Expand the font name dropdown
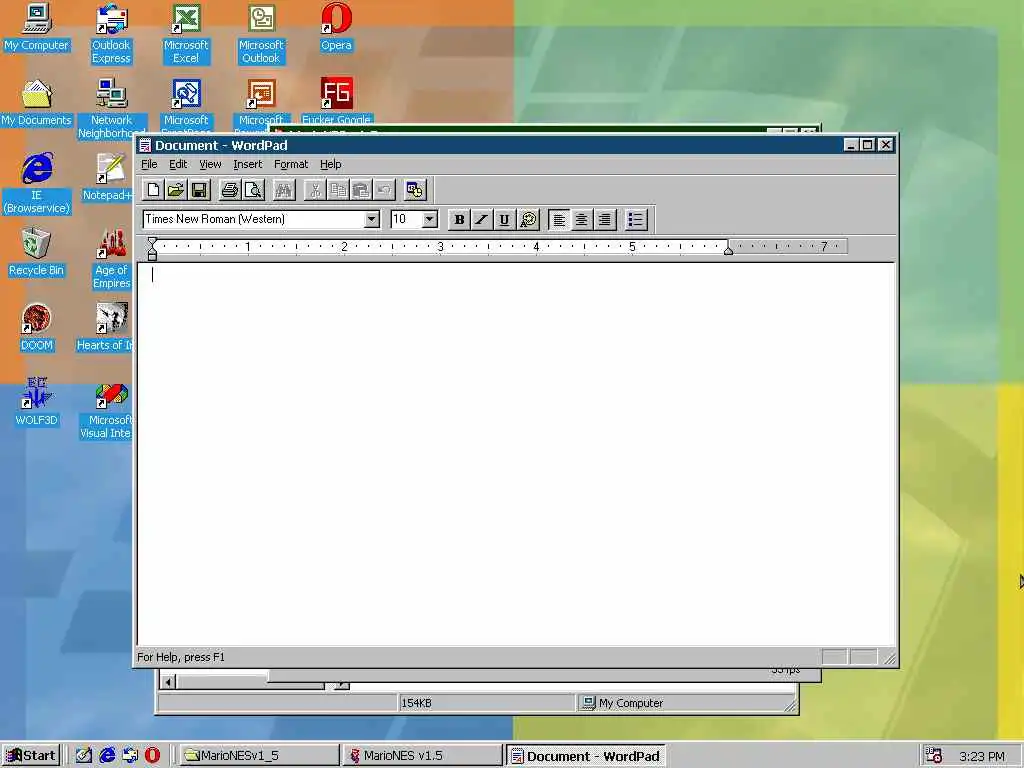This screenshot has width=1024, height=768. coord(372,219)
